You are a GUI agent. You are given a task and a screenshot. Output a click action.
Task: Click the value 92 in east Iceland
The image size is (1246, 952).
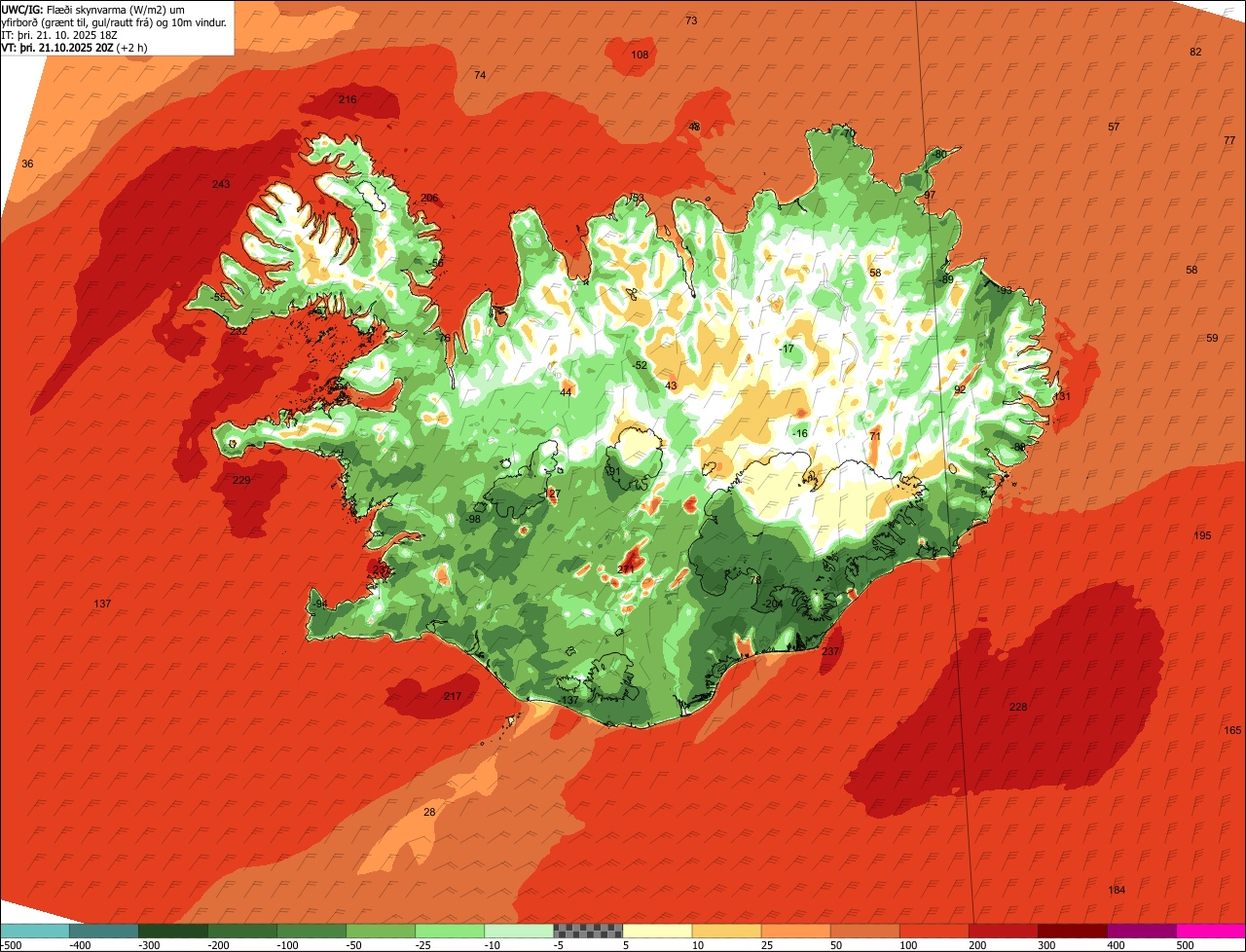click(x=960, y=390)
